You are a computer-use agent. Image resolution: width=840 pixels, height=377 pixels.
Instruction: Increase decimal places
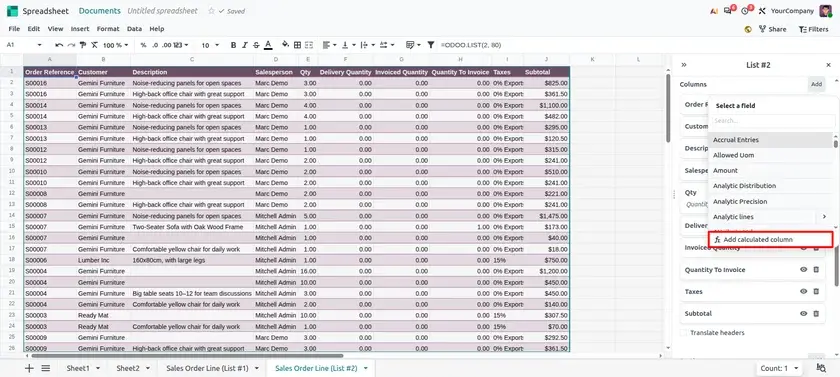tap(166, 45)
